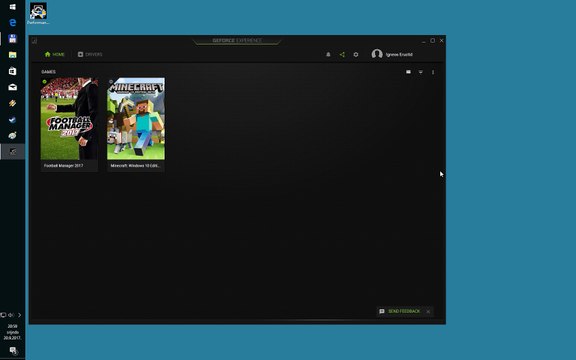
Task: Launch Microsoft Edge from the taskbar
Action: click(x=12, y=23)
